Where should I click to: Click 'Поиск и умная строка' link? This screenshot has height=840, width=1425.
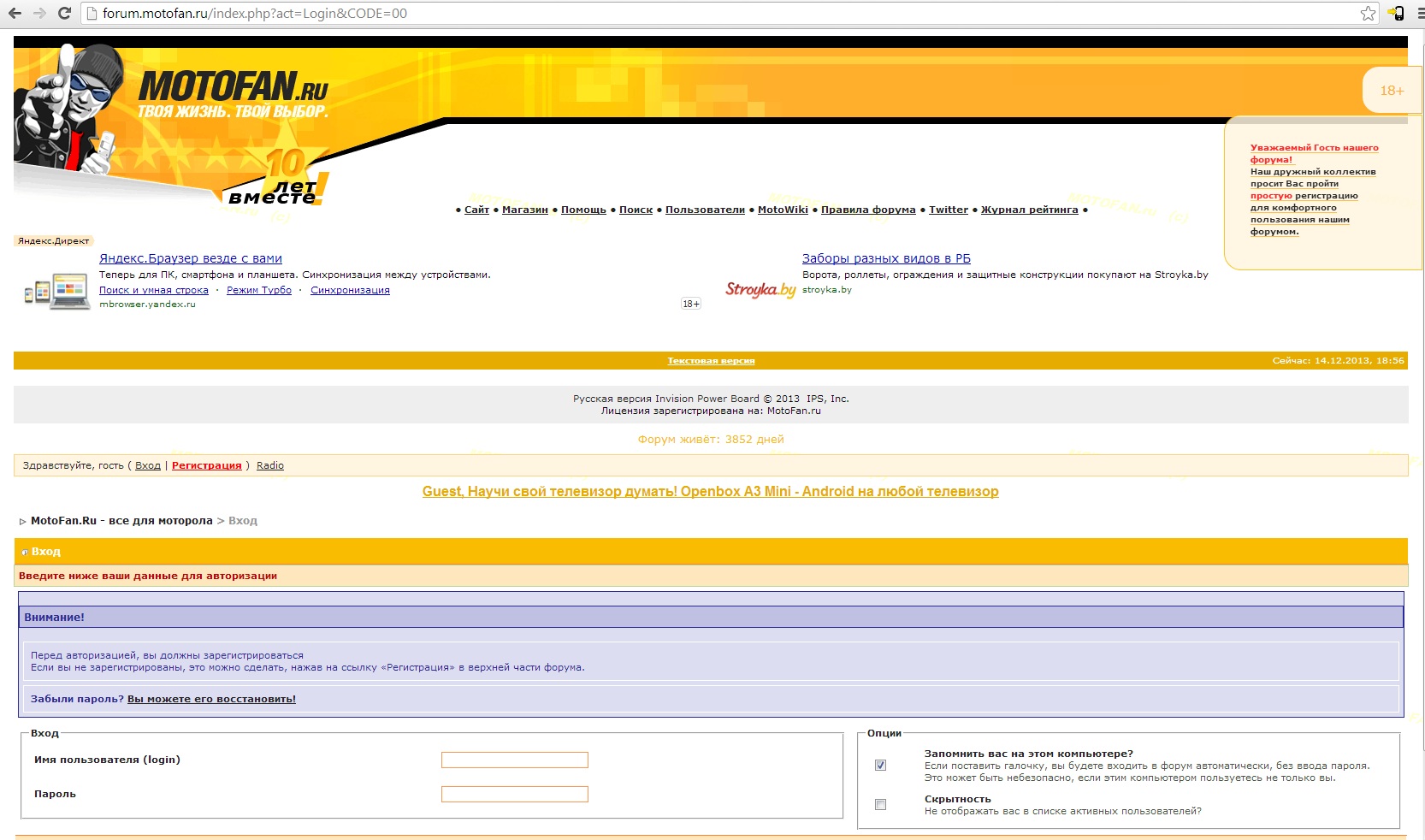(x=154, y=290)
